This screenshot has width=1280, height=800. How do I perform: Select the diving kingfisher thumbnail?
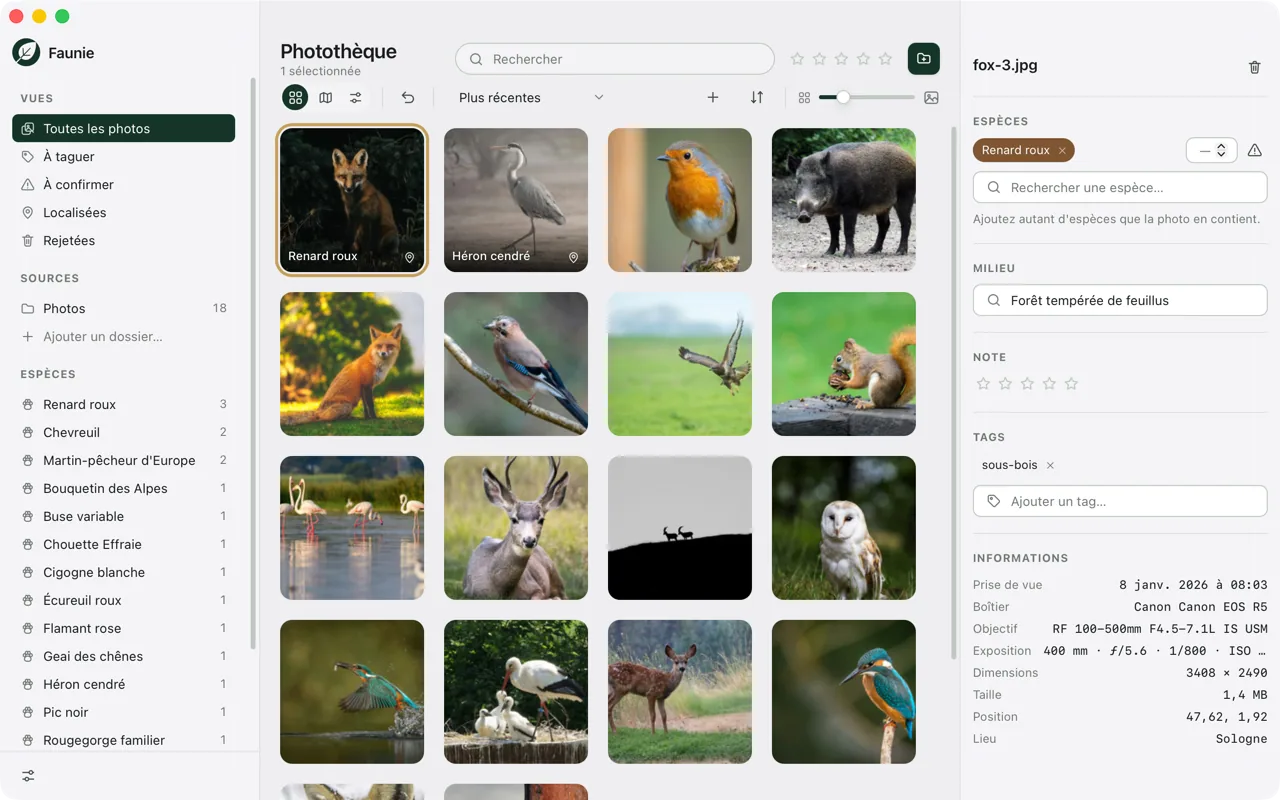pos(352,692)
